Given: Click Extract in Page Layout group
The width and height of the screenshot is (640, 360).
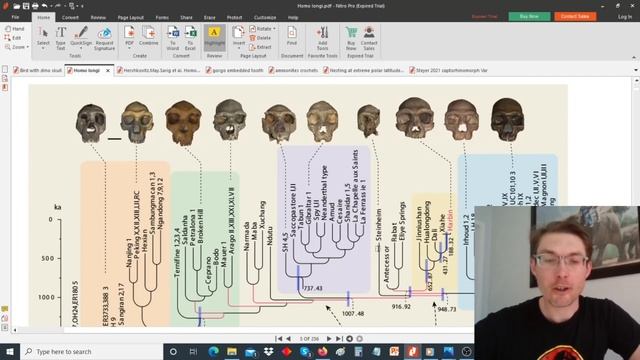Looking at the screenshot, I should coord(260,47).
